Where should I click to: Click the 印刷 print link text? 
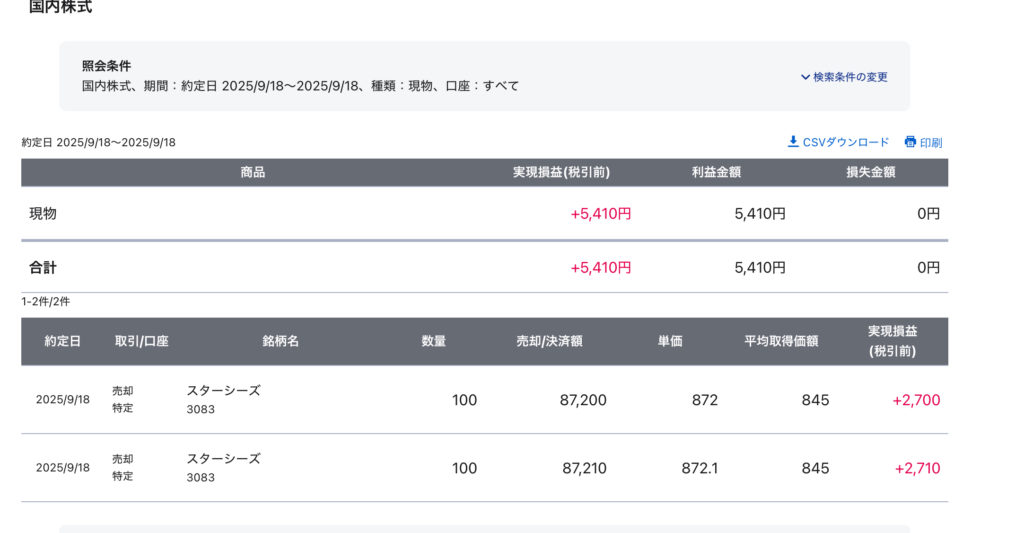931,143
